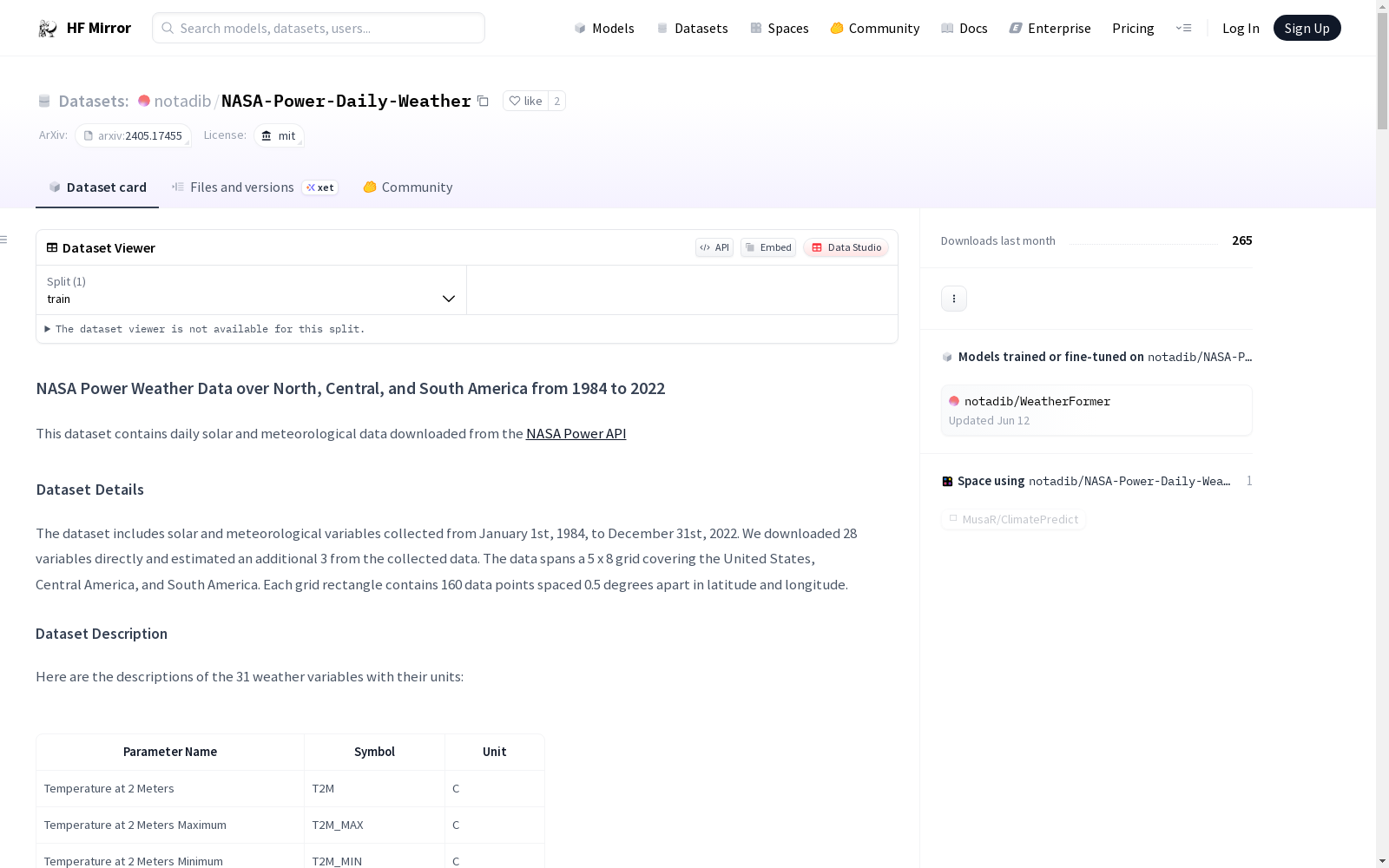Click the 'Dataset Details' heading
This screenshot has height=868, width=1389.
click(x=90, y=490)
